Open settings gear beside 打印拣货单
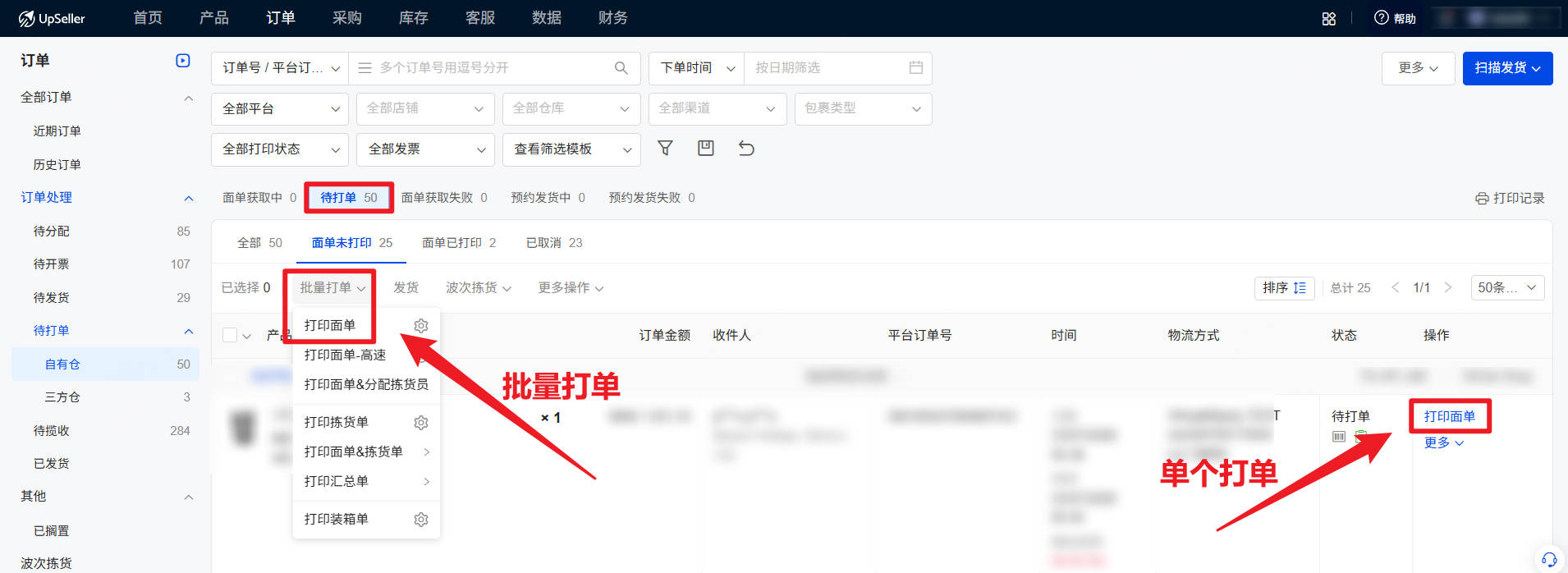 click(x=421, y=423)
